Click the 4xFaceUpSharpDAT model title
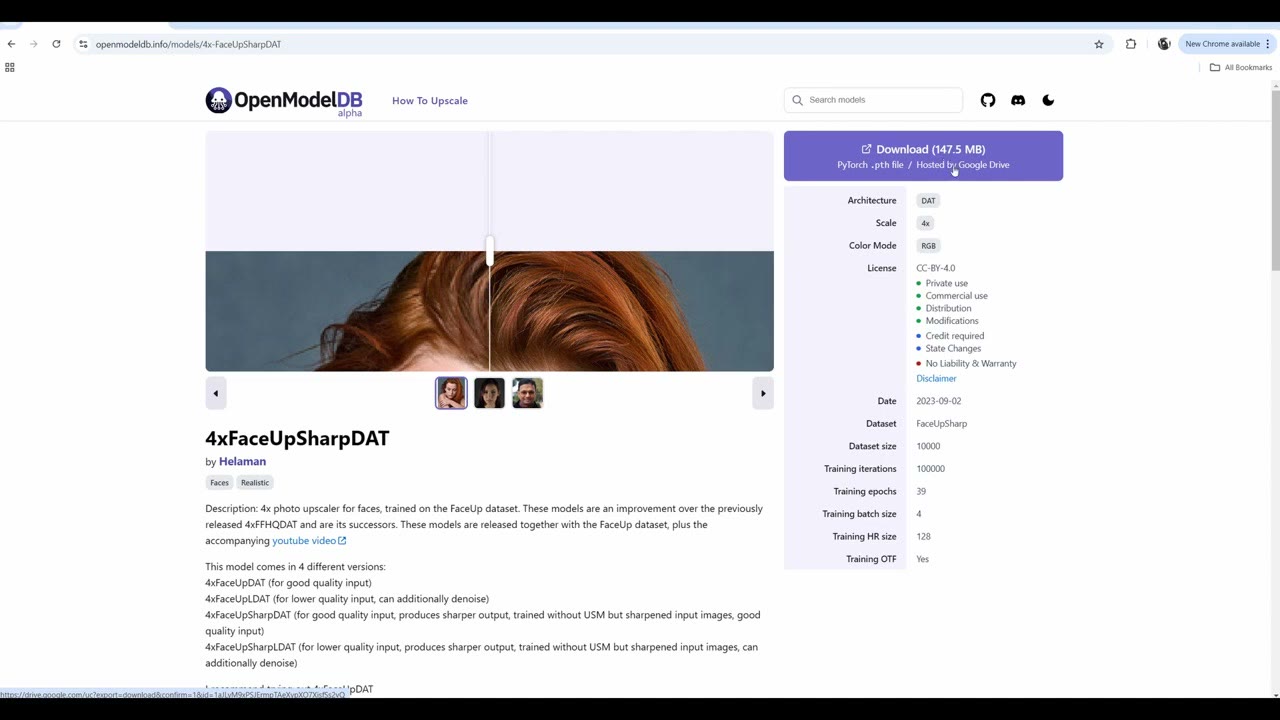This screenshot has height=720, width=1280. click(x=297, y=438)
